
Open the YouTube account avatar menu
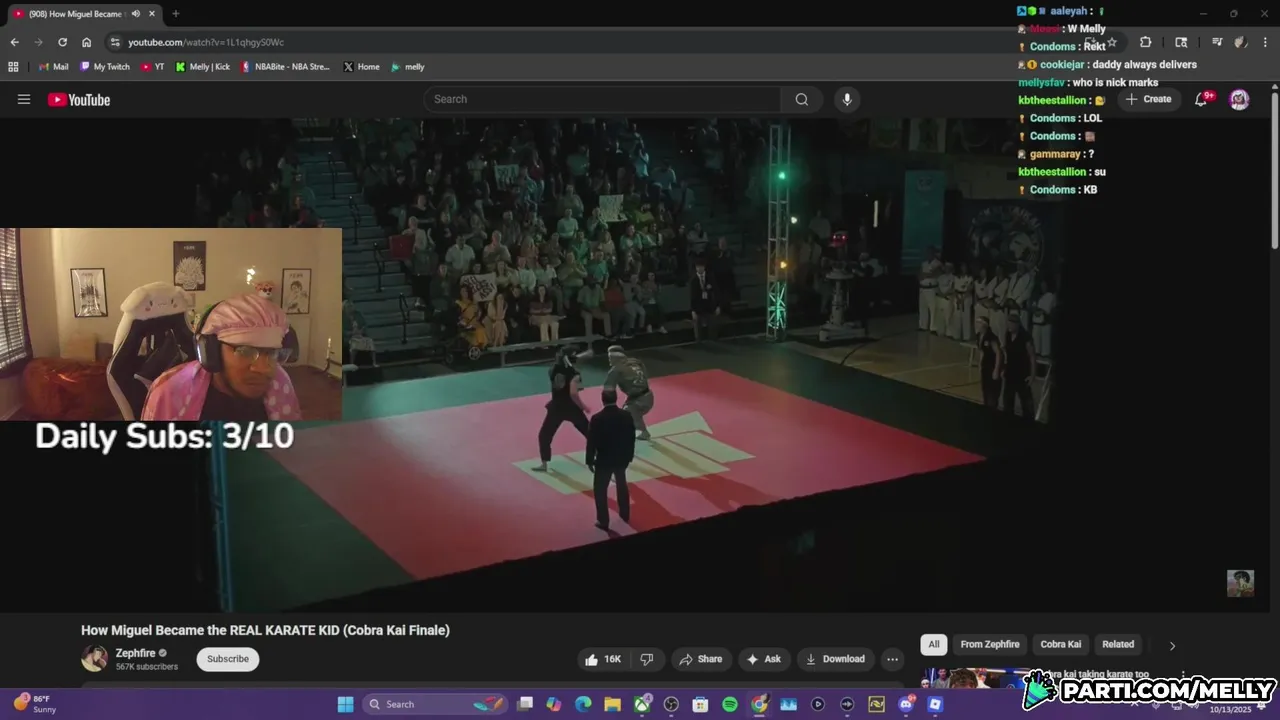coord(1239,99)
